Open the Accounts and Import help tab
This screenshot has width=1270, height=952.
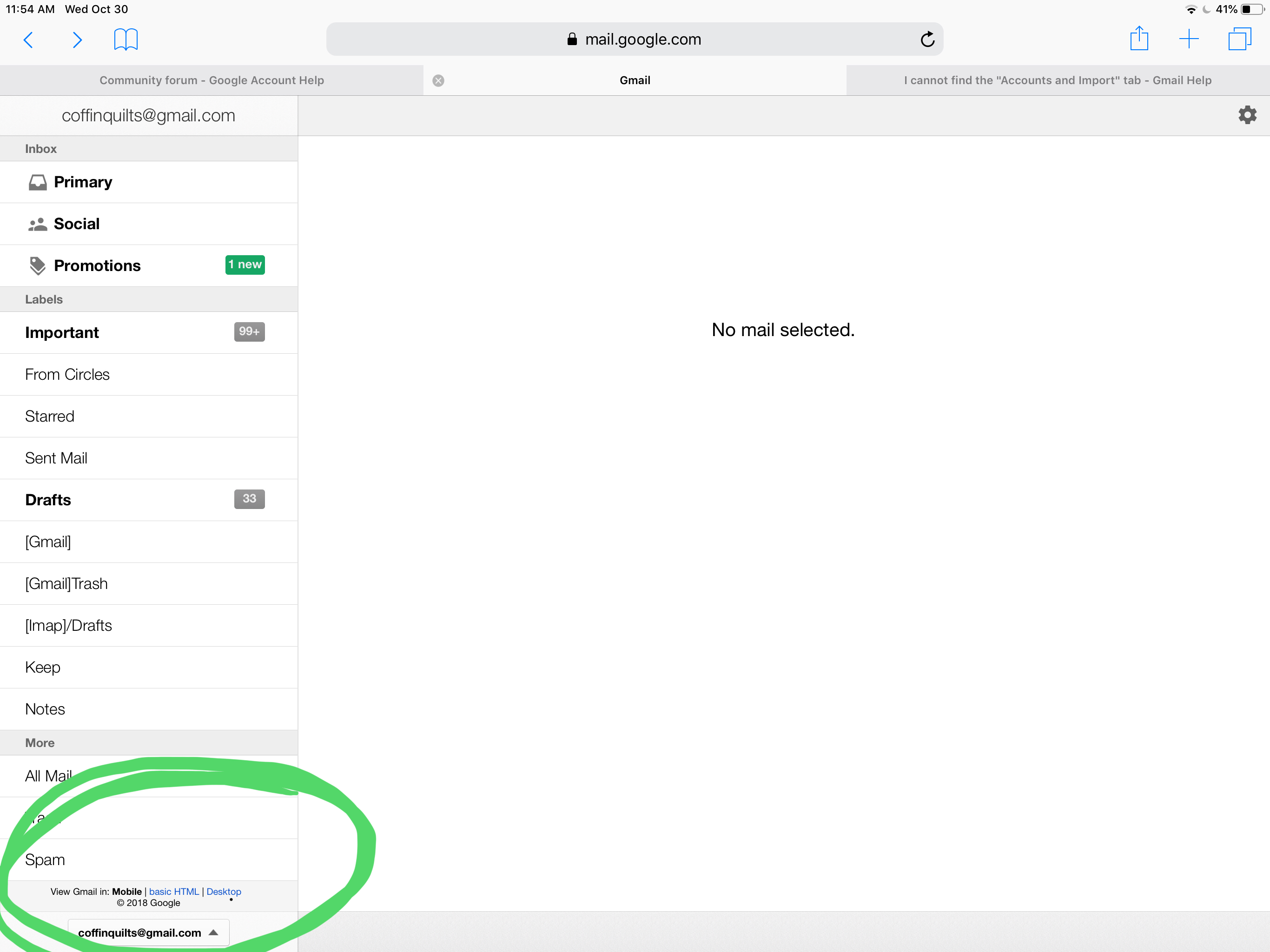[1057, 80]
